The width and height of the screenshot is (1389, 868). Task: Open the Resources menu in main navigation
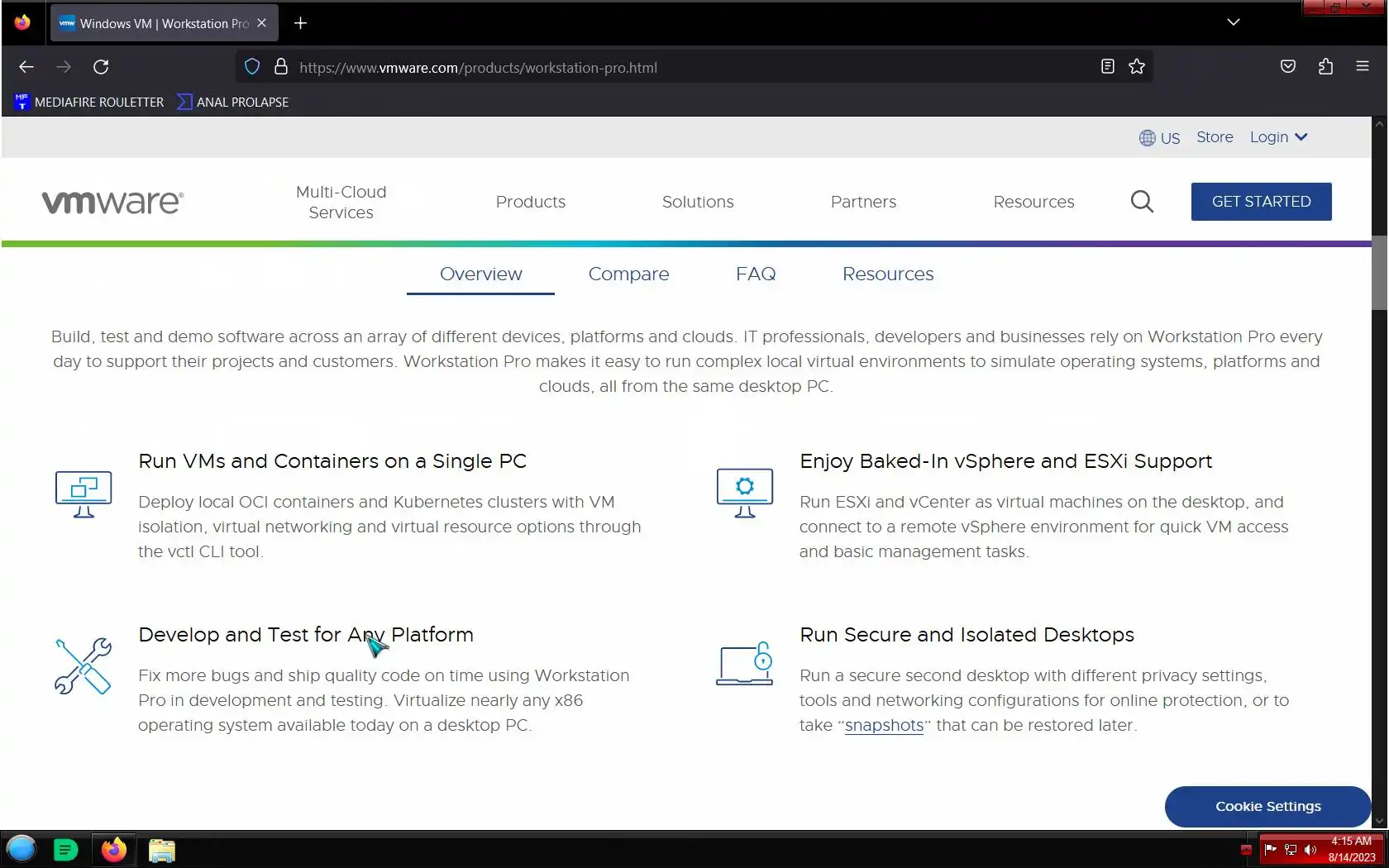(1033, 202)
